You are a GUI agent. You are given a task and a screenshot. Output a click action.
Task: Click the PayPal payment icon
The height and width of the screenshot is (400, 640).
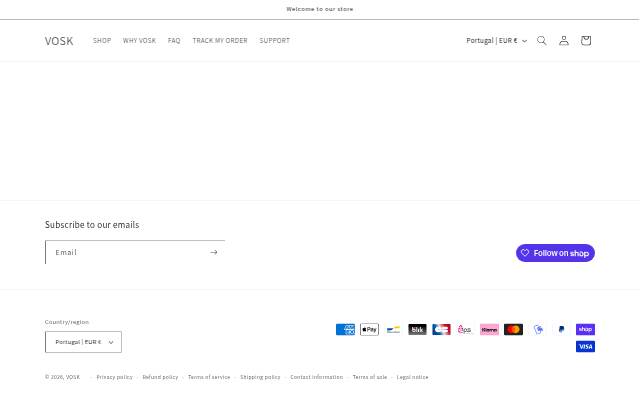562,329
